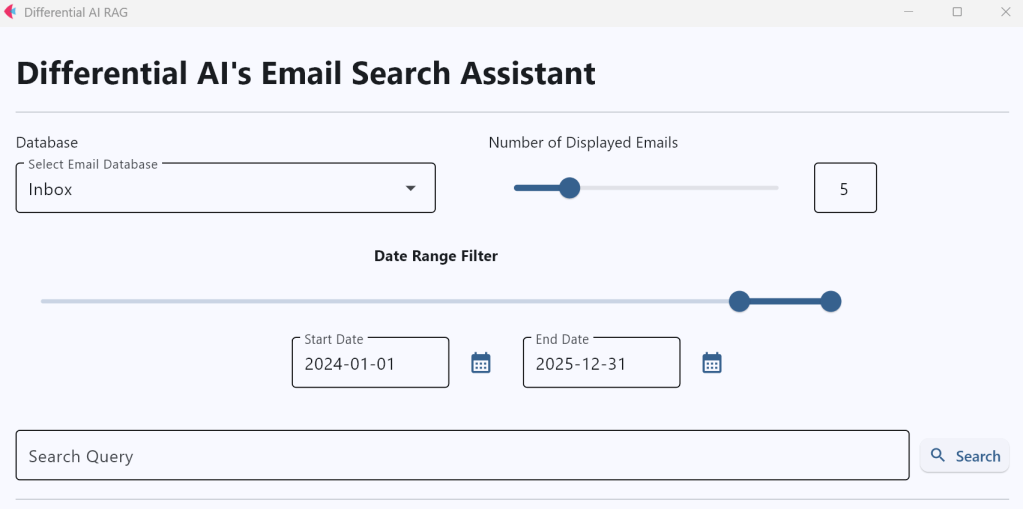Click the left Date Range Filter handle
1023x509 pixels.
[x=739, y=301]
